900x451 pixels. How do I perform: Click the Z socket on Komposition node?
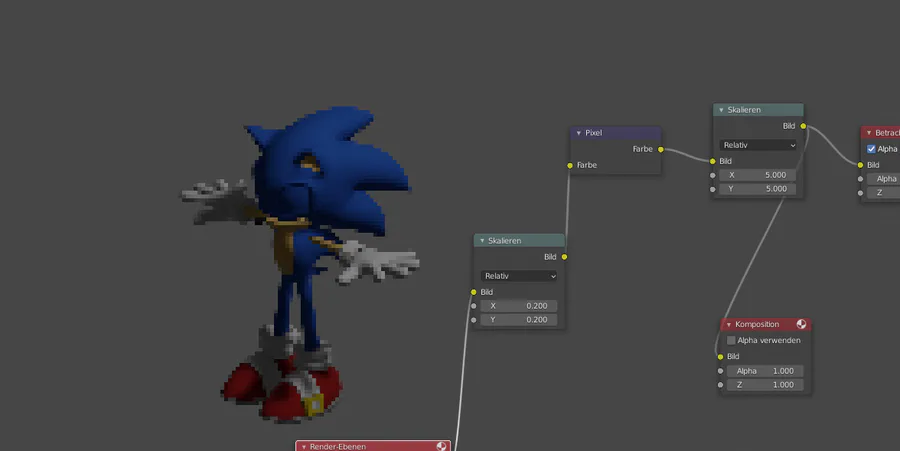(x=720, y=385)
